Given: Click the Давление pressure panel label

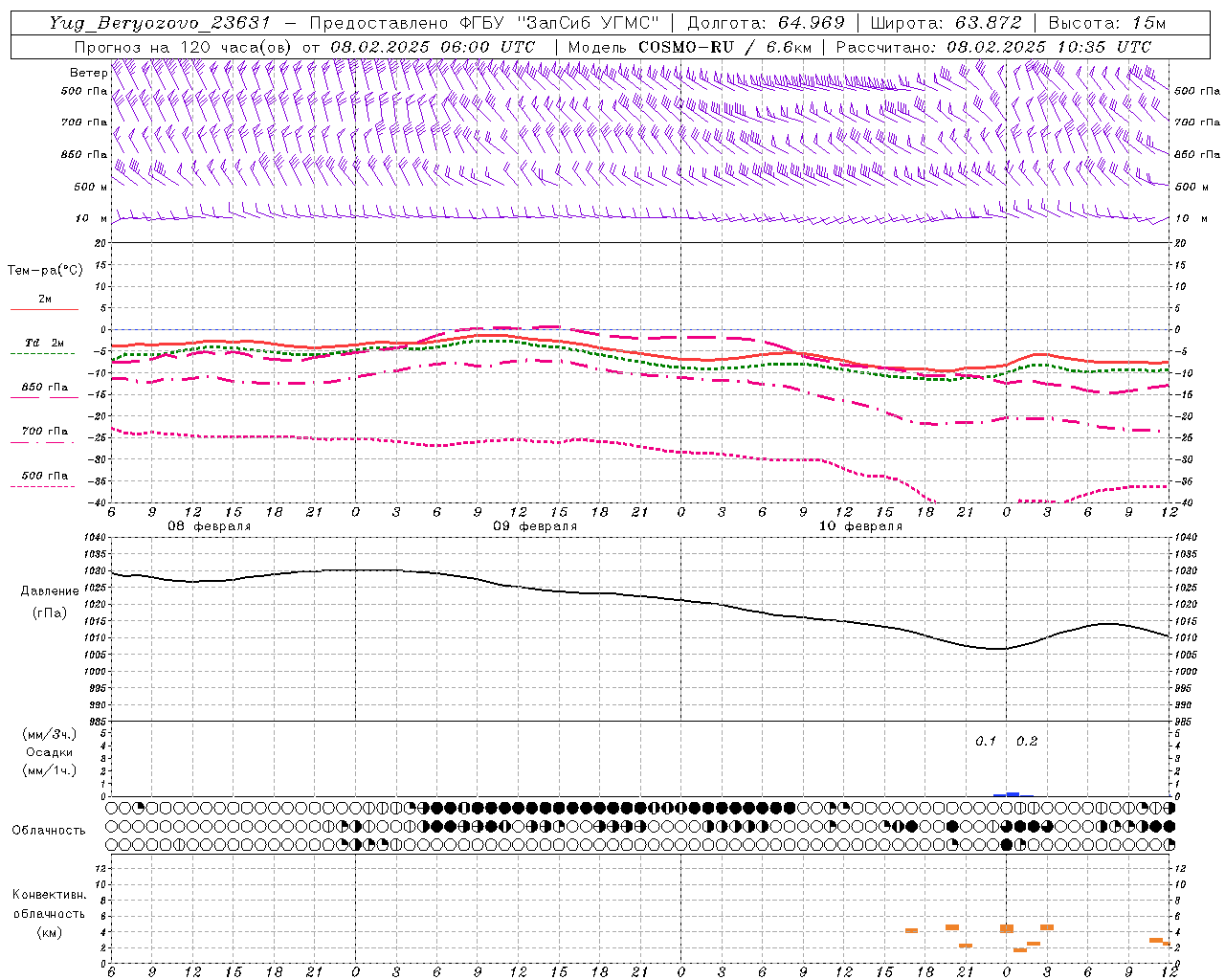Looking at the screenshot, I should (x=50, y=591).
